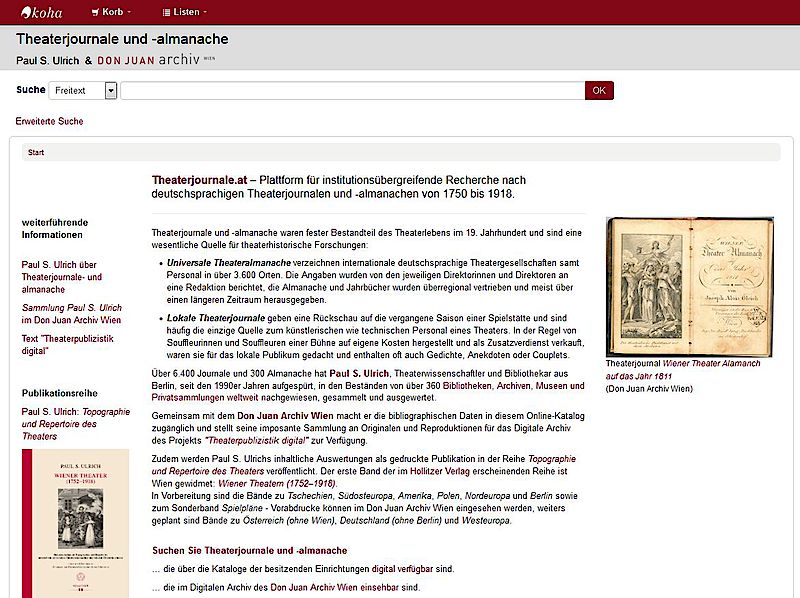Click the shopping cart icon beside Korb
The height and width of the screenshot is (598, 800).
[x=96, y=13]
